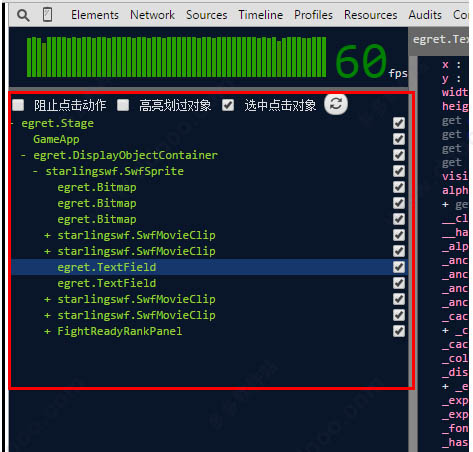Toggle visibility checkbox for egret.Stage row
Screen dimensions: 473x452
click(399, 123)
